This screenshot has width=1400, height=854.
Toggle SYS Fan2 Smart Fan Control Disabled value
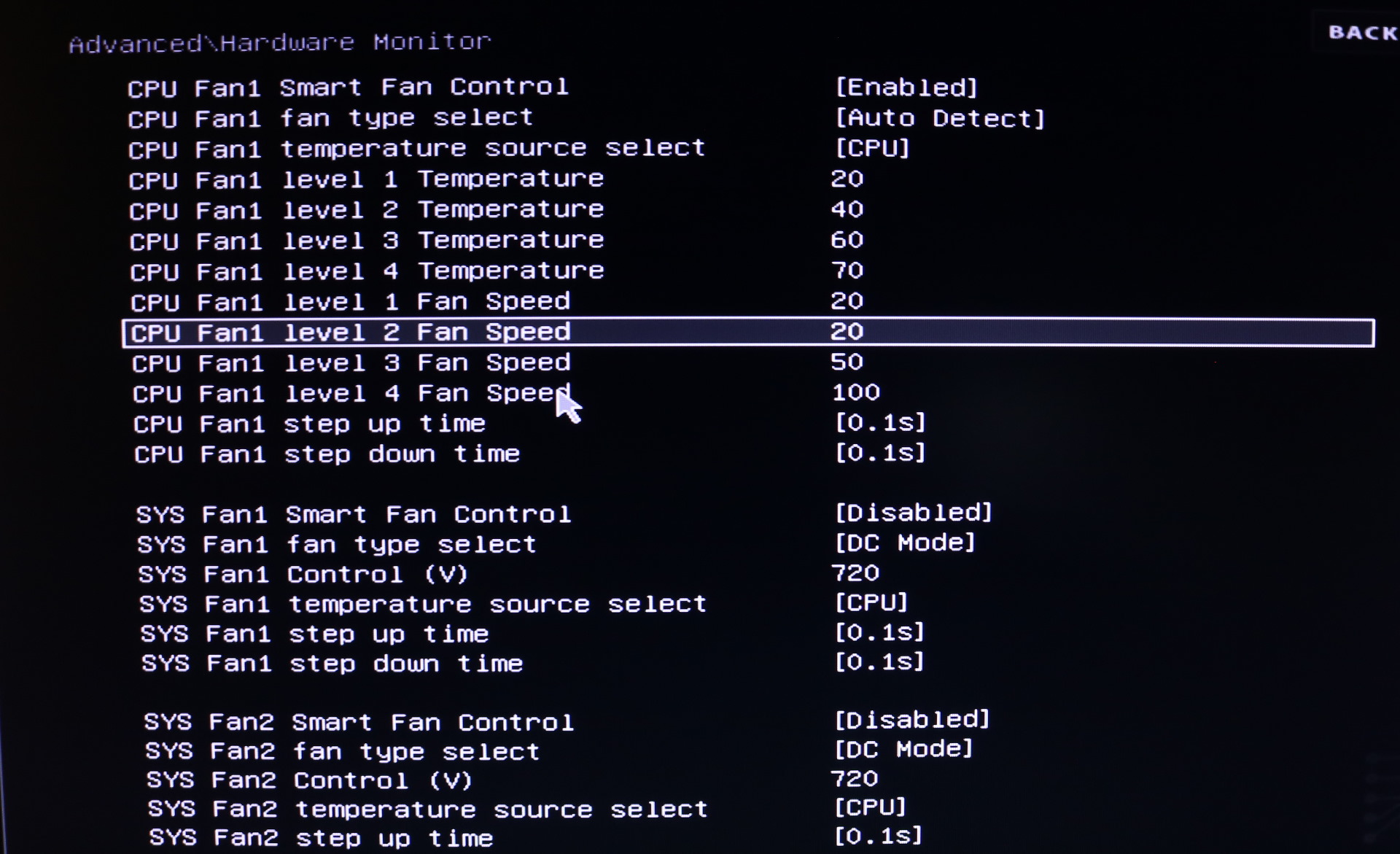pos(911,720)
